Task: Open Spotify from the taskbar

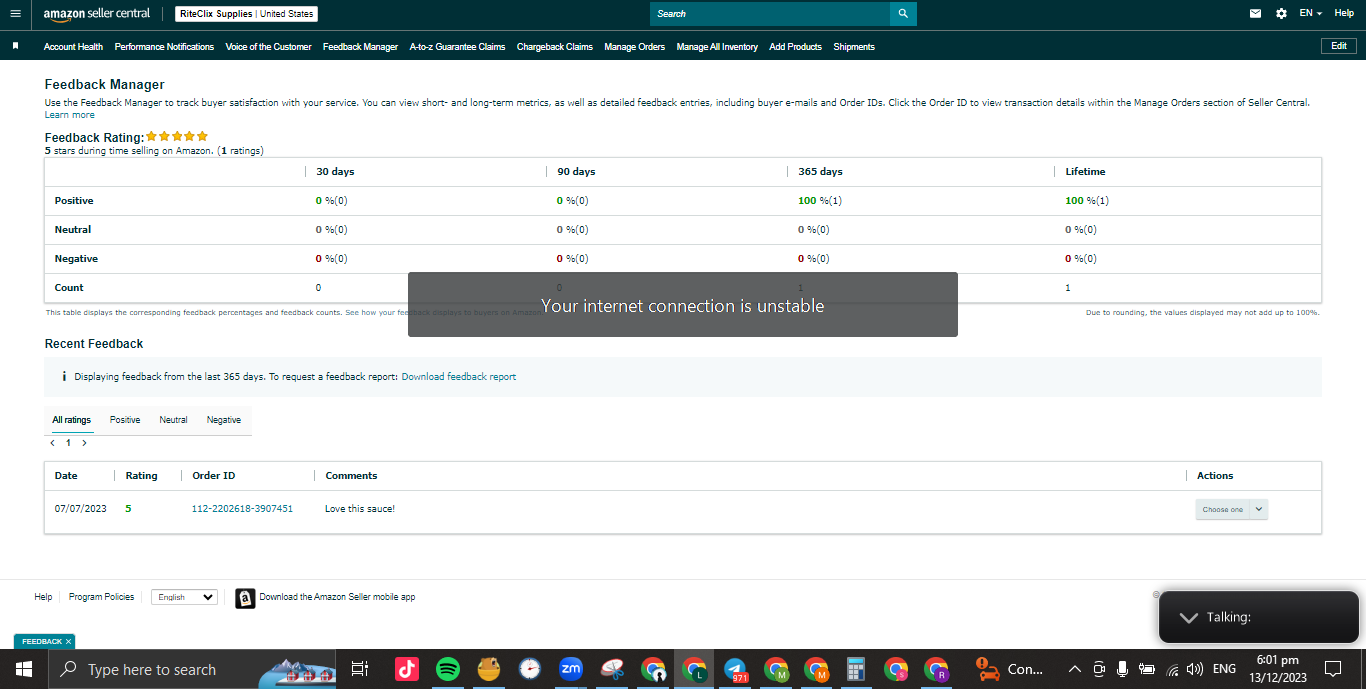Action: pyautogui.click(x=448, y=669)
